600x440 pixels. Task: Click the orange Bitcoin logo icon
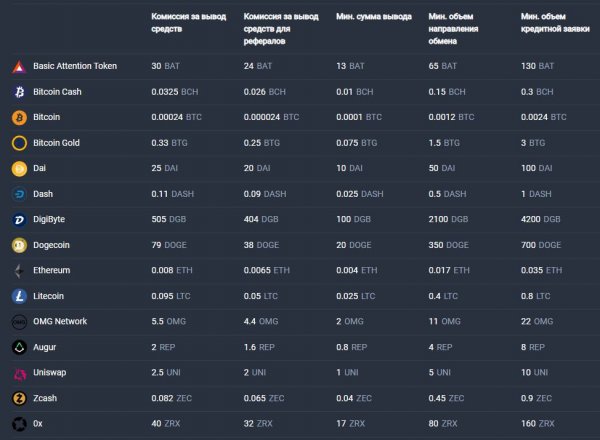pyautogui.click(x=18, y=117)
